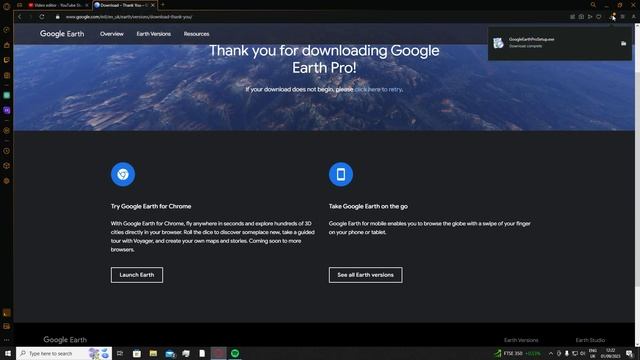Screen dimensions: 640x360
Task: Open the sidebar home icon
Action: [x=7, y=45]
